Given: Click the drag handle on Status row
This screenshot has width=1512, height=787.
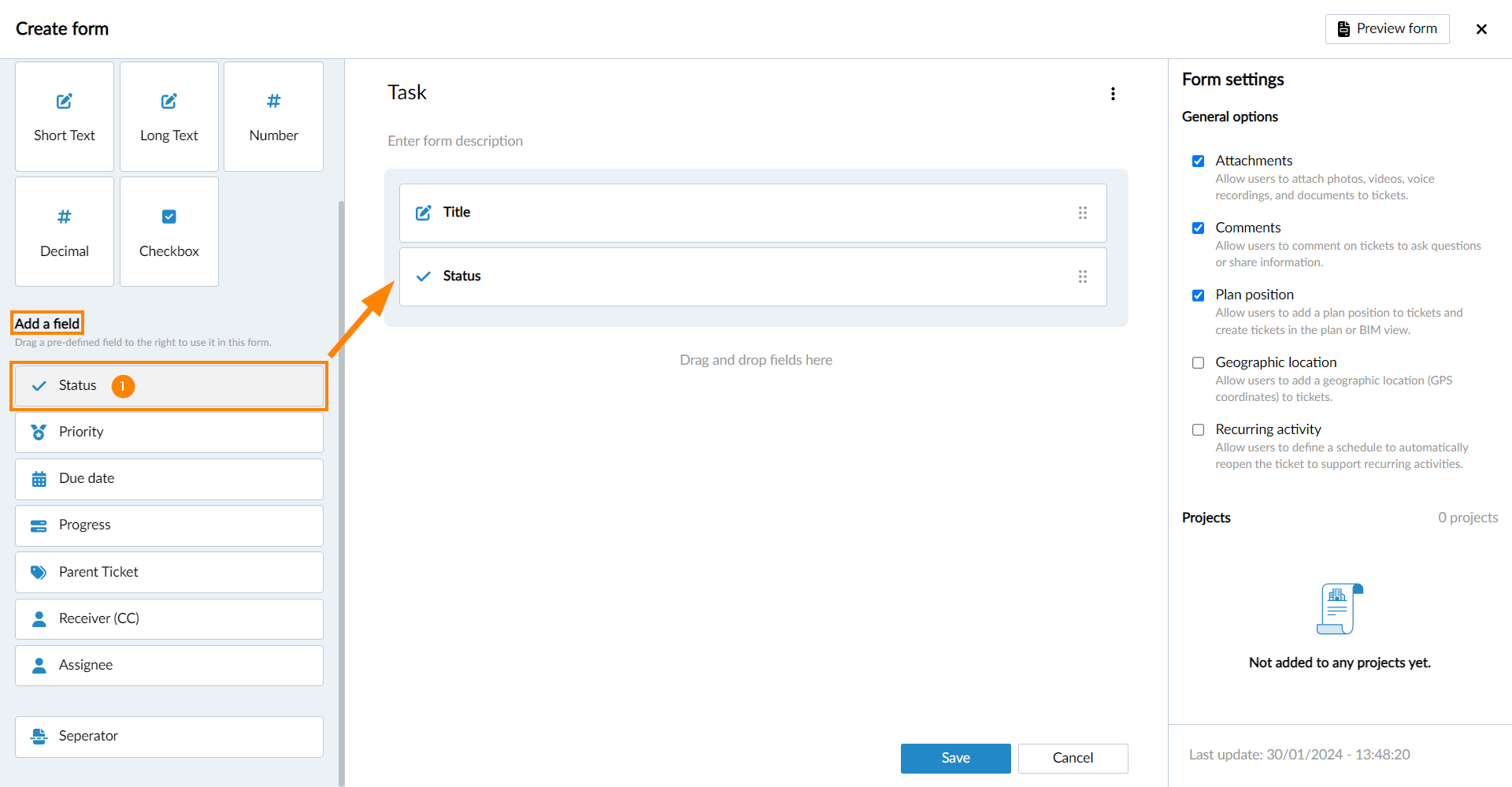Looking at the screenshot, I should point(1083,277).
